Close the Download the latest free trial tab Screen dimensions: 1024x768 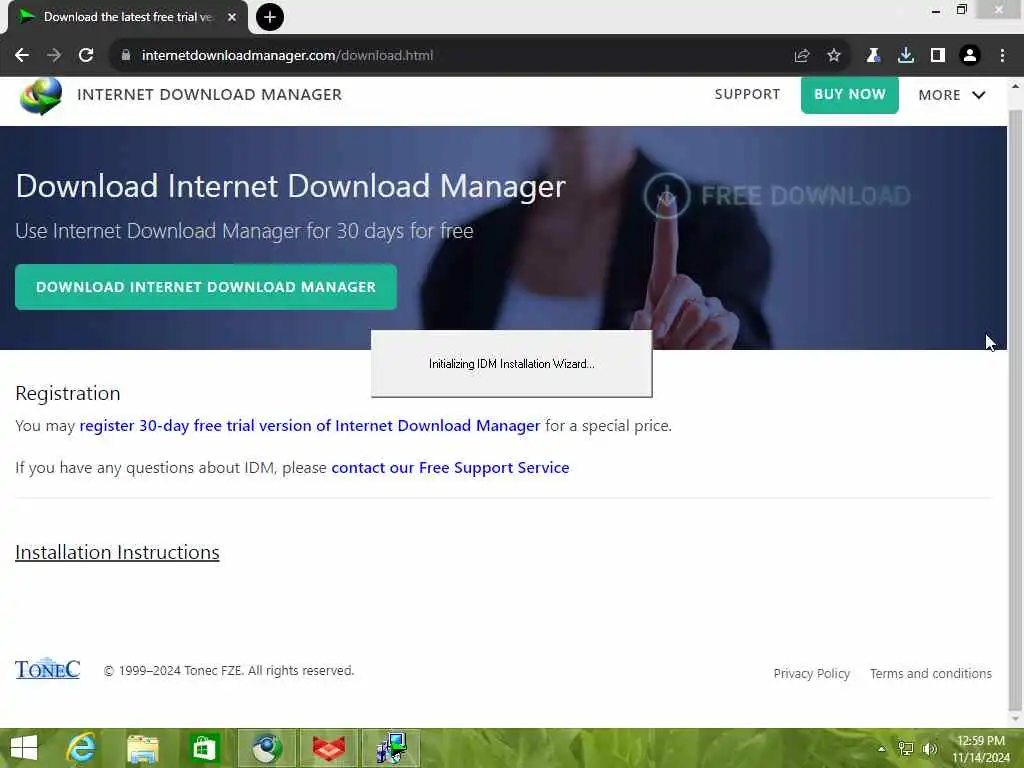click(x=232, y=17)
